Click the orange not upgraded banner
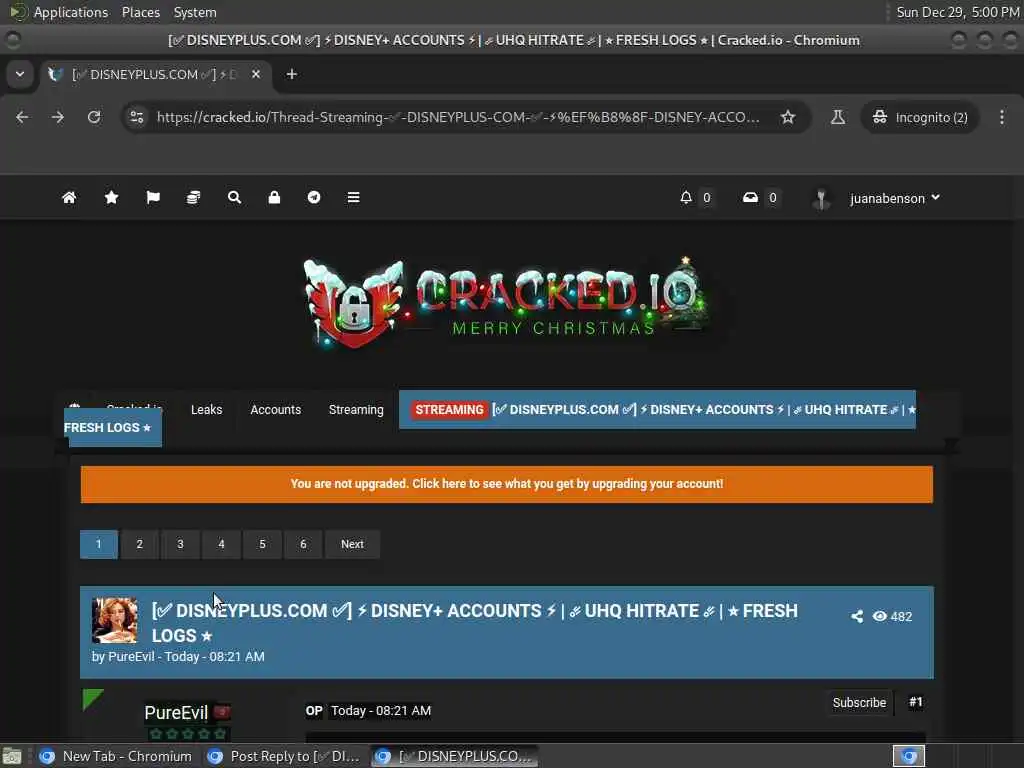Screen dimensions: 1024x768 pyautogui.click(x=507, y=484)
